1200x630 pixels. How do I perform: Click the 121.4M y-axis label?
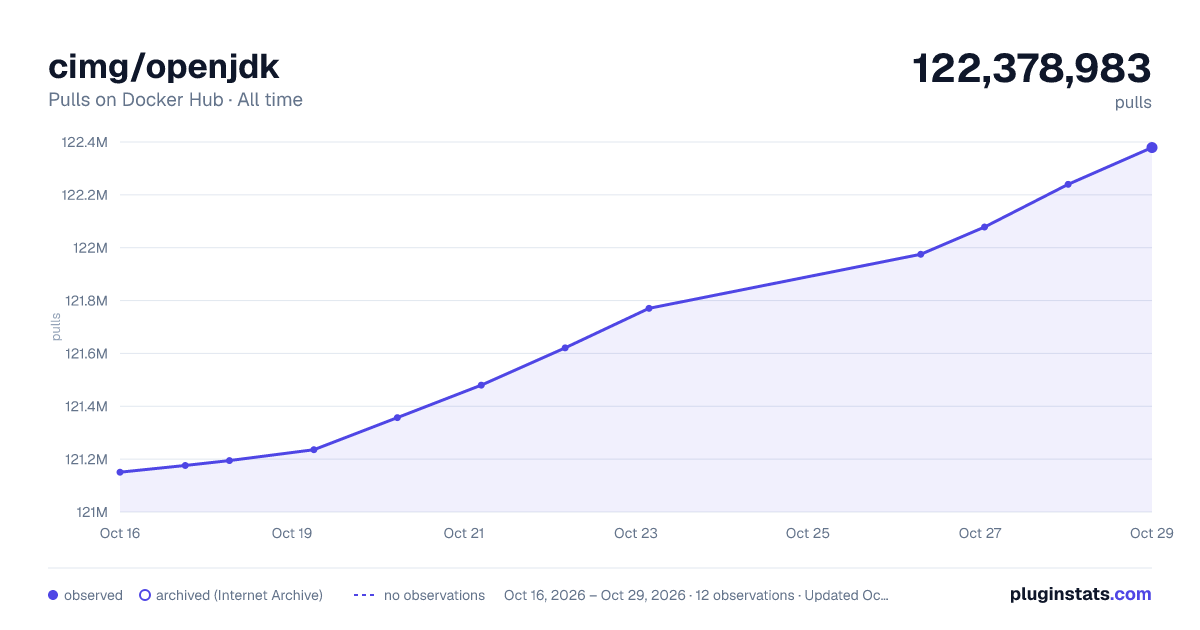click(x=86, y=407)
